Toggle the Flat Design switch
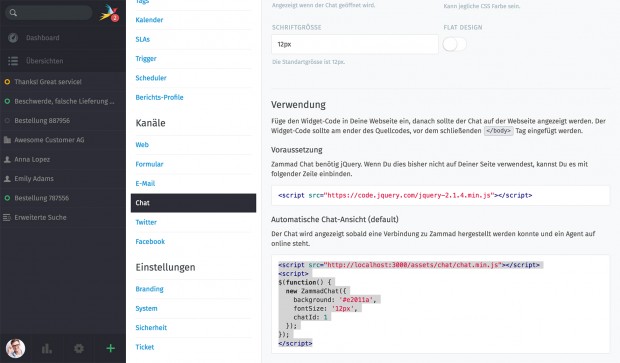The width and height of the screenshot is (620, 363). pyautogui.click(x=454, y=44)
